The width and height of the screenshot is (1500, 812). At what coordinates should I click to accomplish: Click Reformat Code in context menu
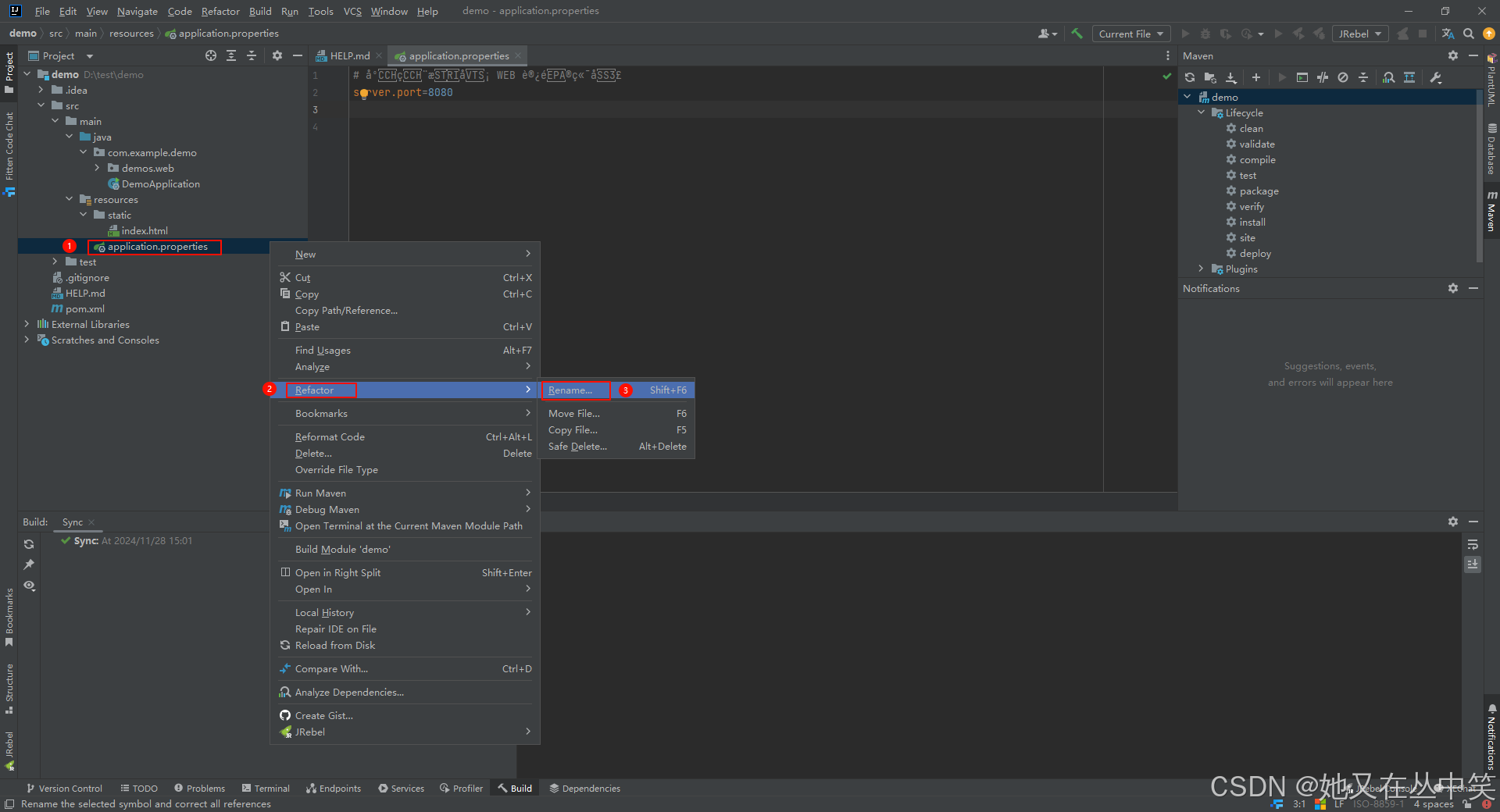coord(405,436)
